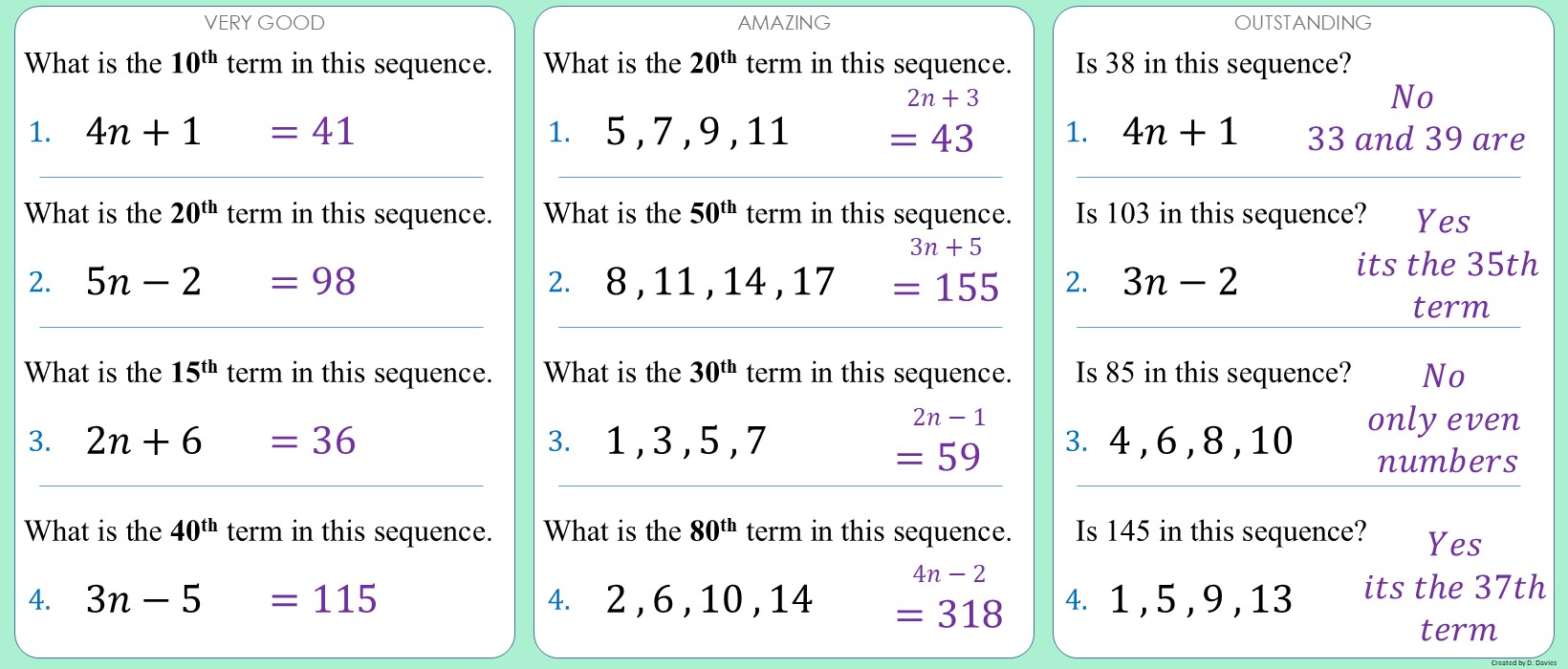Select the purple answer '= 36'

tap(313, 442)
